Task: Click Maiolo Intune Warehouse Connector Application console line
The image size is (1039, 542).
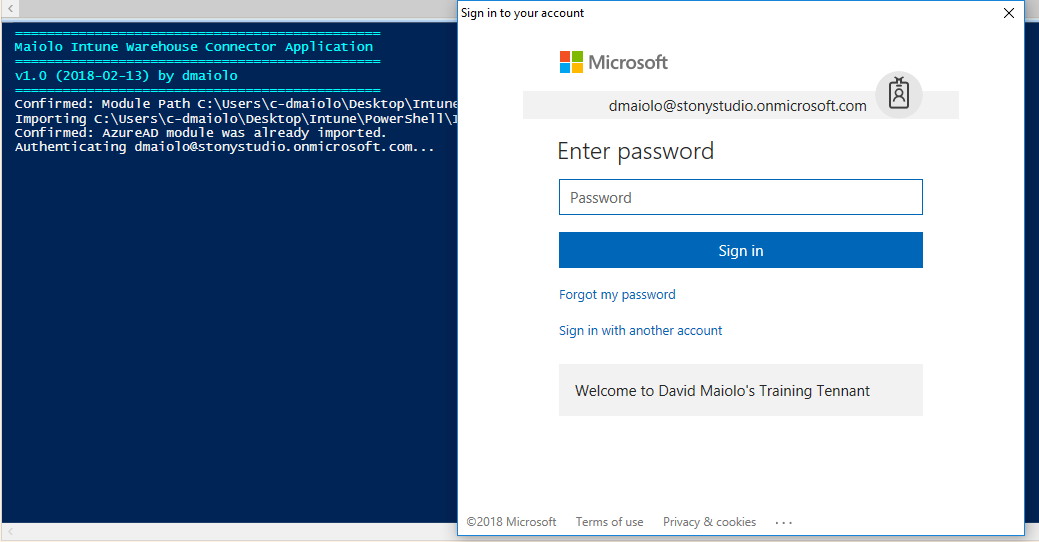Action: click(x=193, y=47)
